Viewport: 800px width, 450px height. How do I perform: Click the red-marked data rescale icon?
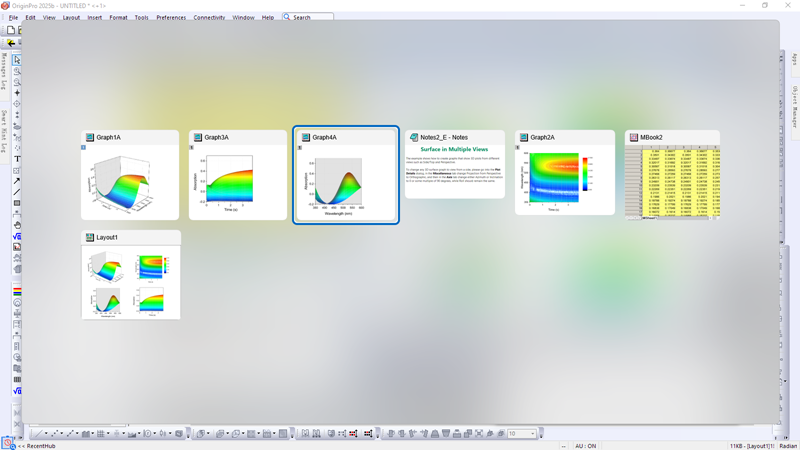(354, 434)
